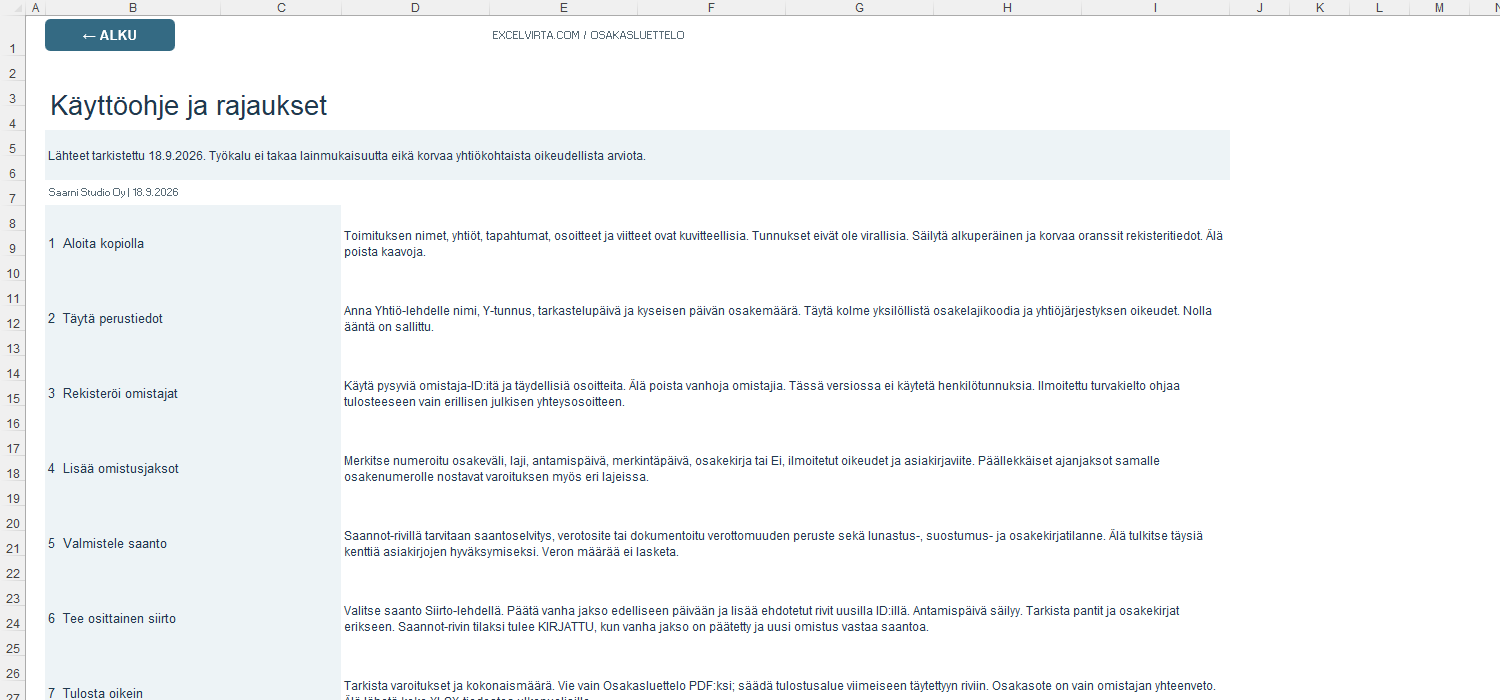
Task: Select column C header
Action: point(281,8)
